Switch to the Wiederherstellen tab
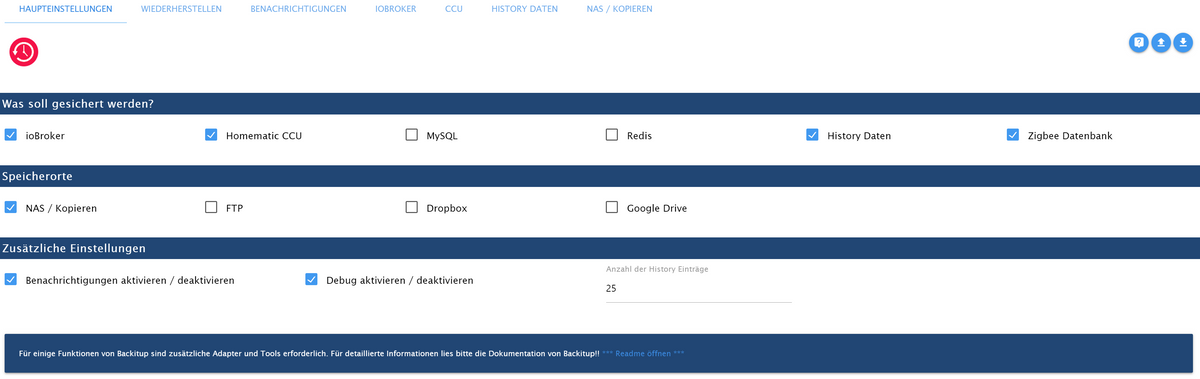1200x379 pixels. pyautogui.click(x=181, y=9)
